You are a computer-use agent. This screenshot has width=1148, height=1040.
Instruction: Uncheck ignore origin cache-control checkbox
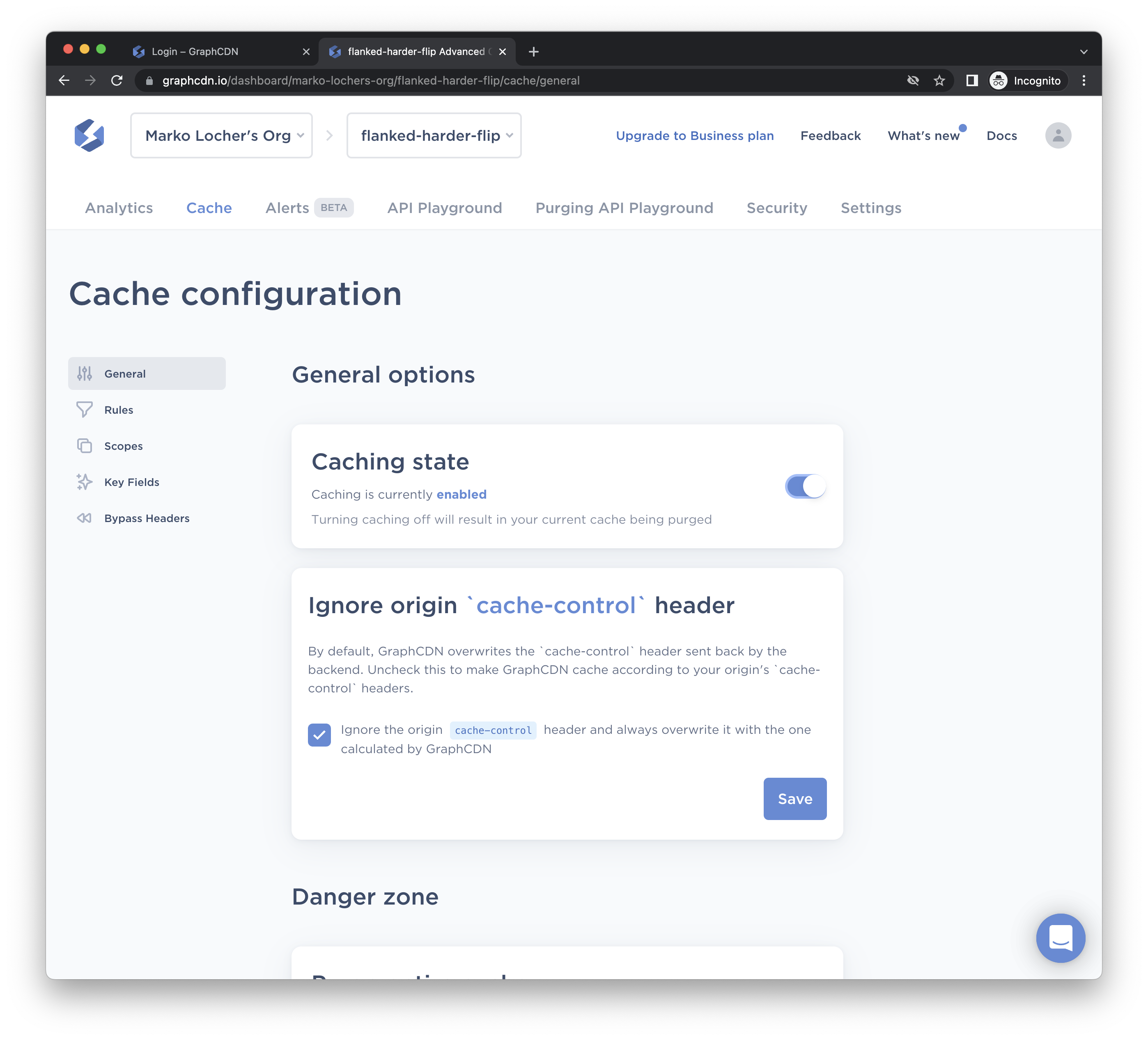(x=319, y=735)
